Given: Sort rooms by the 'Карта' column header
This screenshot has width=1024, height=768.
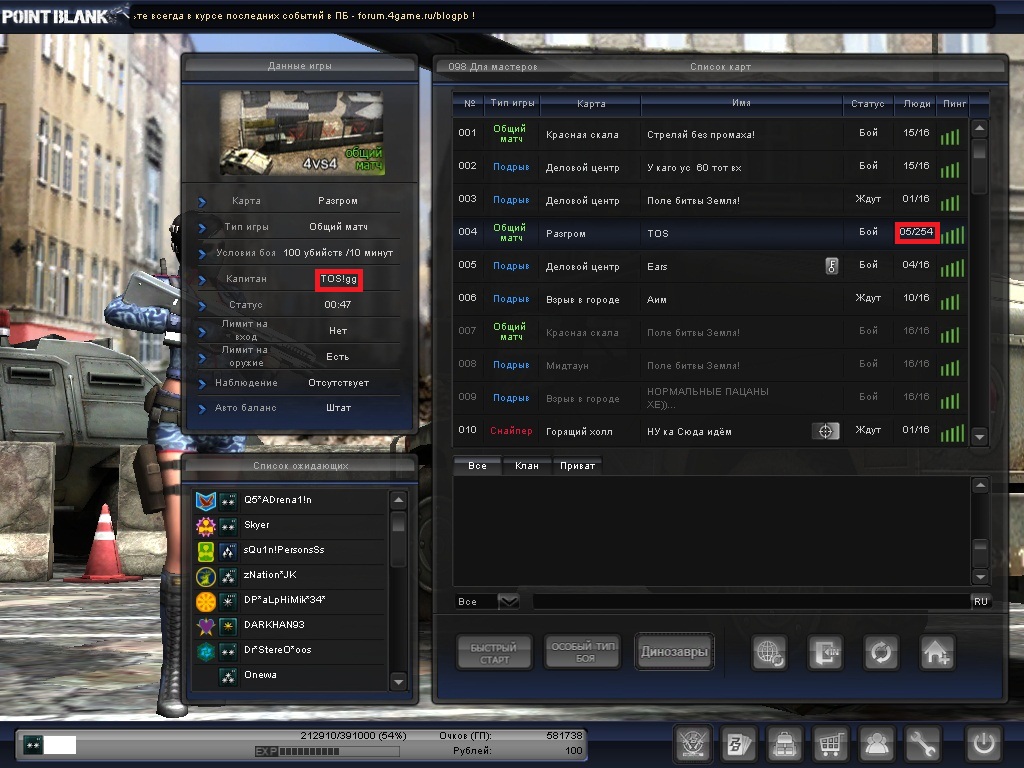Looking at the screenshot, I should click(x=591, y=103).
